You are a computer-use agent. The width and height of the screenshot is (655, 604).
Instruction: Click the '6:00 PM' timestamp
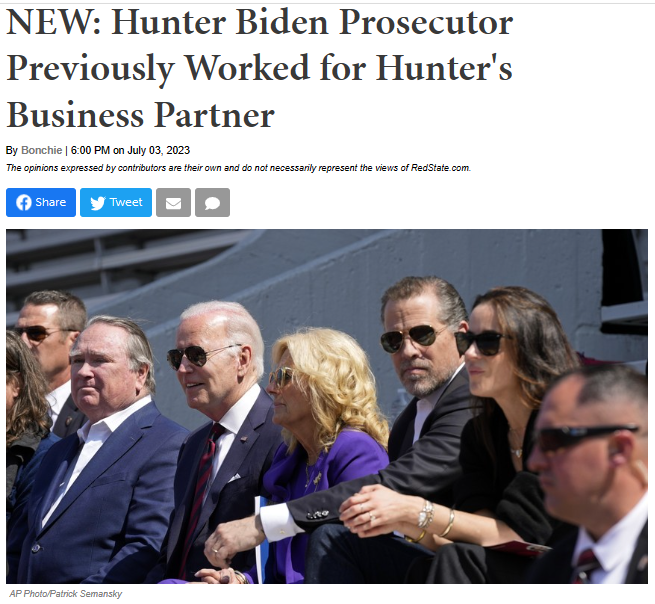pyautogui.click(x=90, y=150)
